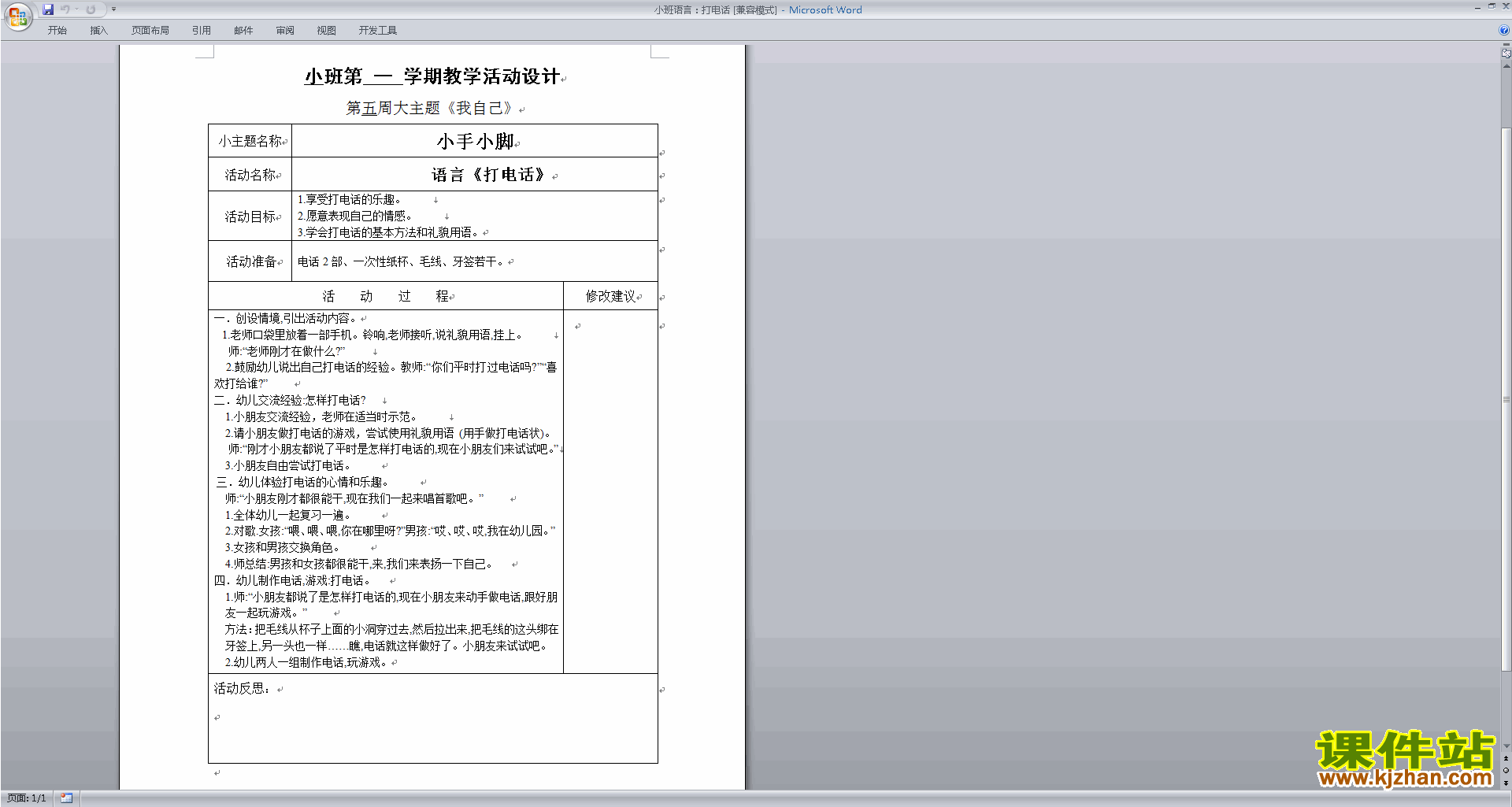
Task: Switch to the 审阅 tab
Action: click(x=285, y=31)
